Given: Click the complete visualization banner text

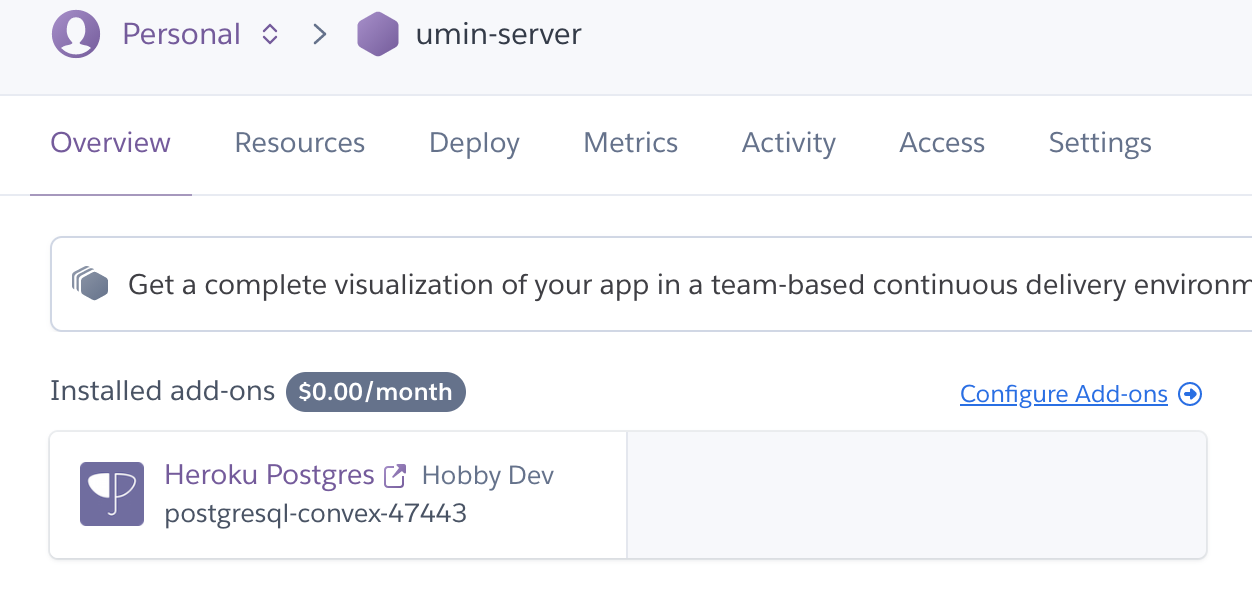Looking at the screenshot, I should (690, 285).
